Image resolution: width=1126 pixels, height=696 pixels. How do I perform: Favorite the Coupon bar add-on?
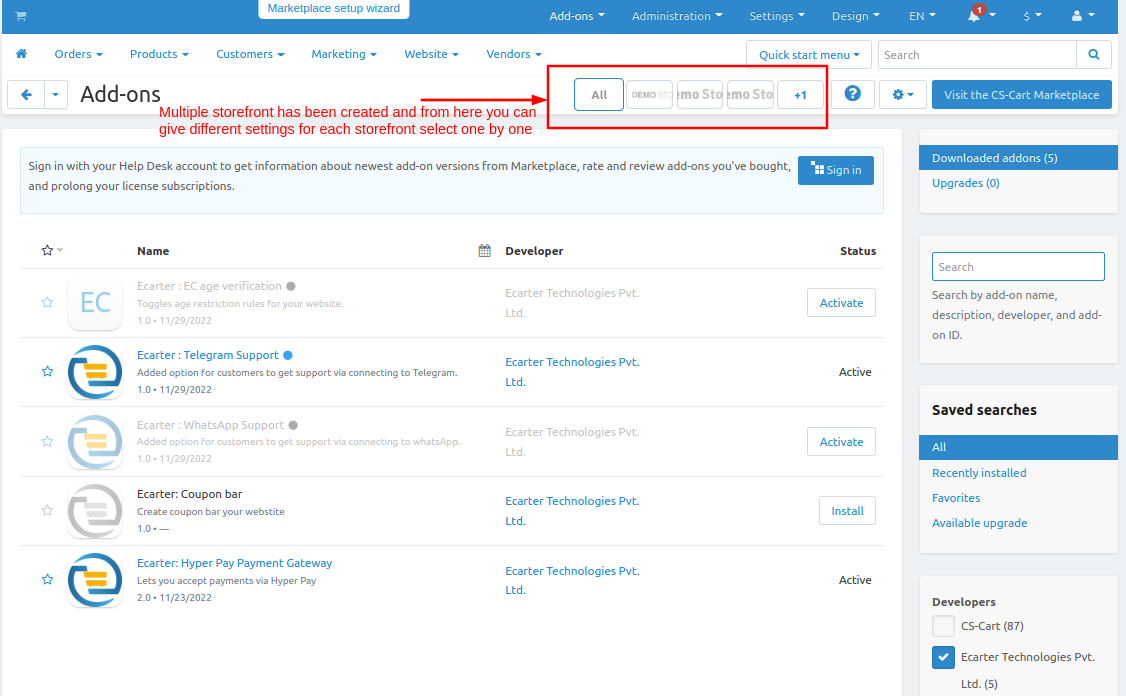click(x=47, y=511)
